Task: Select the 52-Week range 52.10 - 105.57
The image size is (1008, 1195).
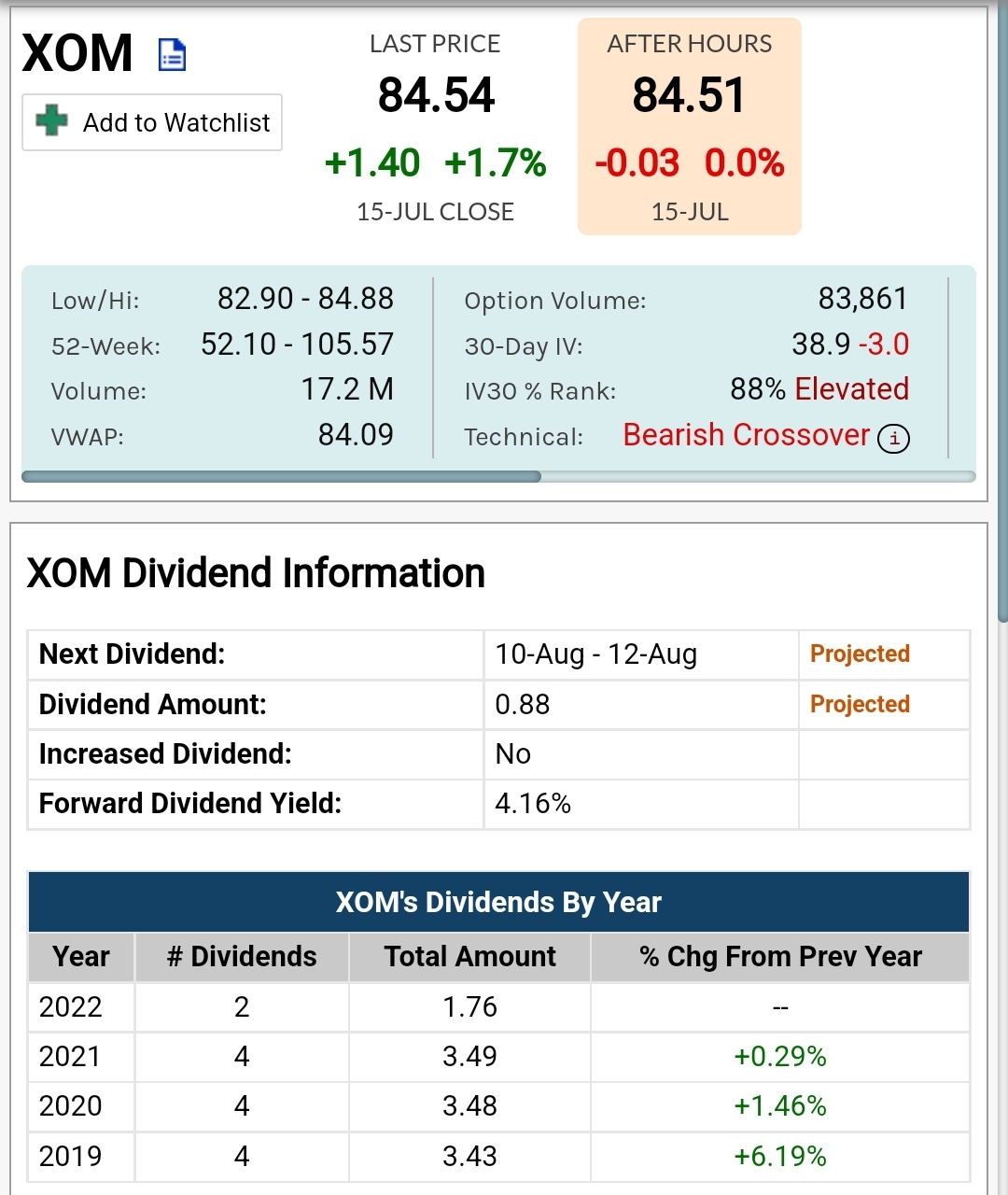Action: (x=297, y=344)
